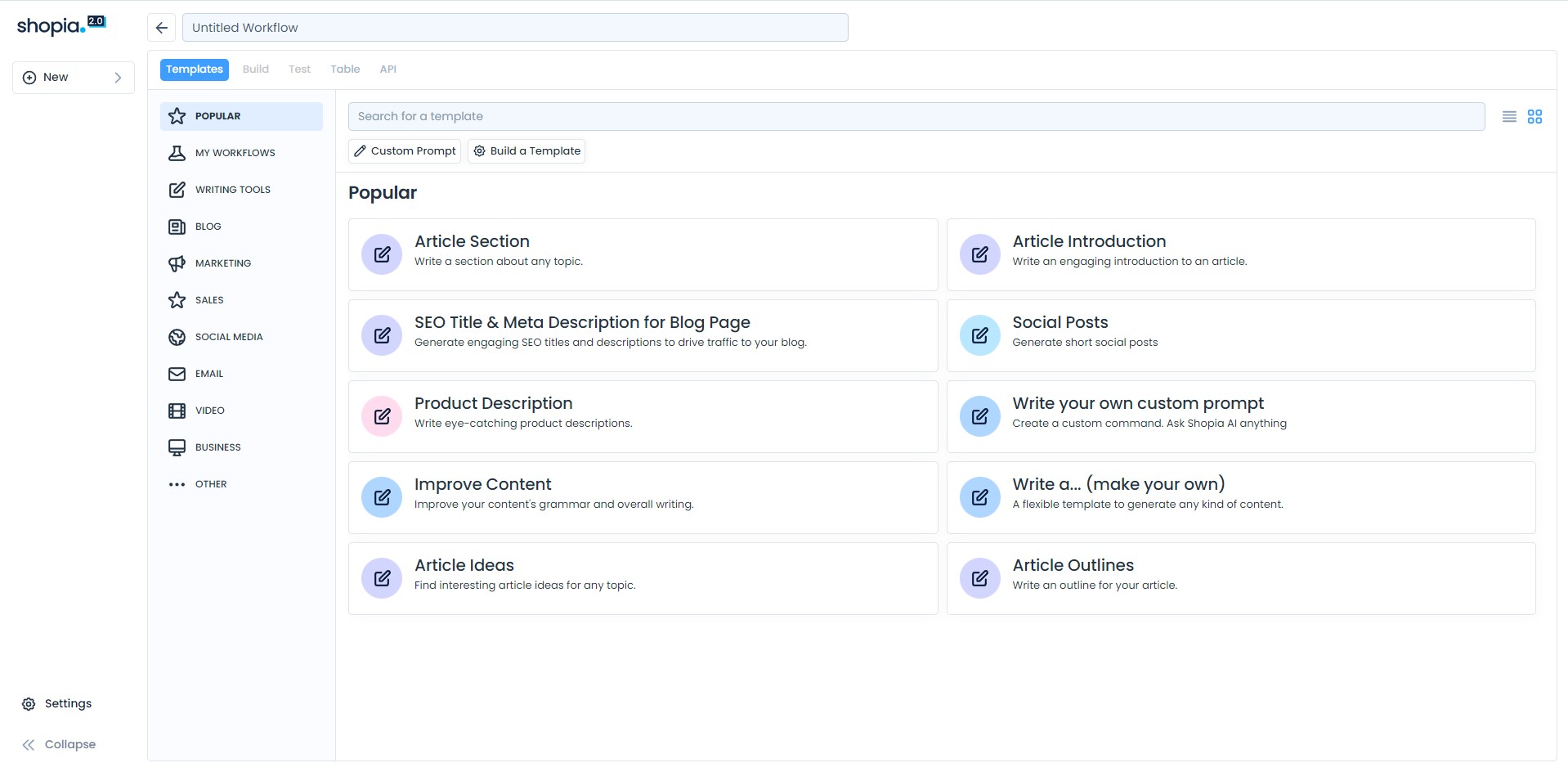The width and height of the screenshot is (1568, 772).
Task: Click the Untitled Workflow title field
Action: (515, 28)
